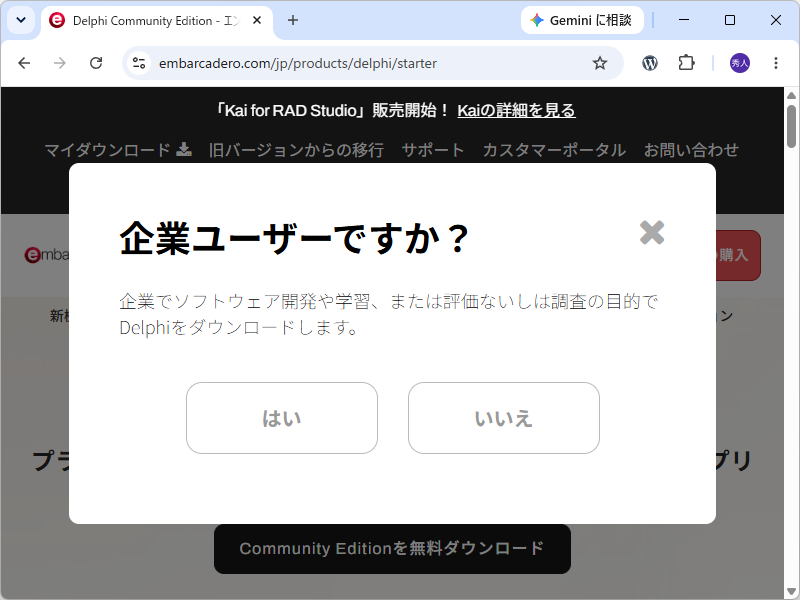
Task: Maximize the Chrome window
Action: 730,20
